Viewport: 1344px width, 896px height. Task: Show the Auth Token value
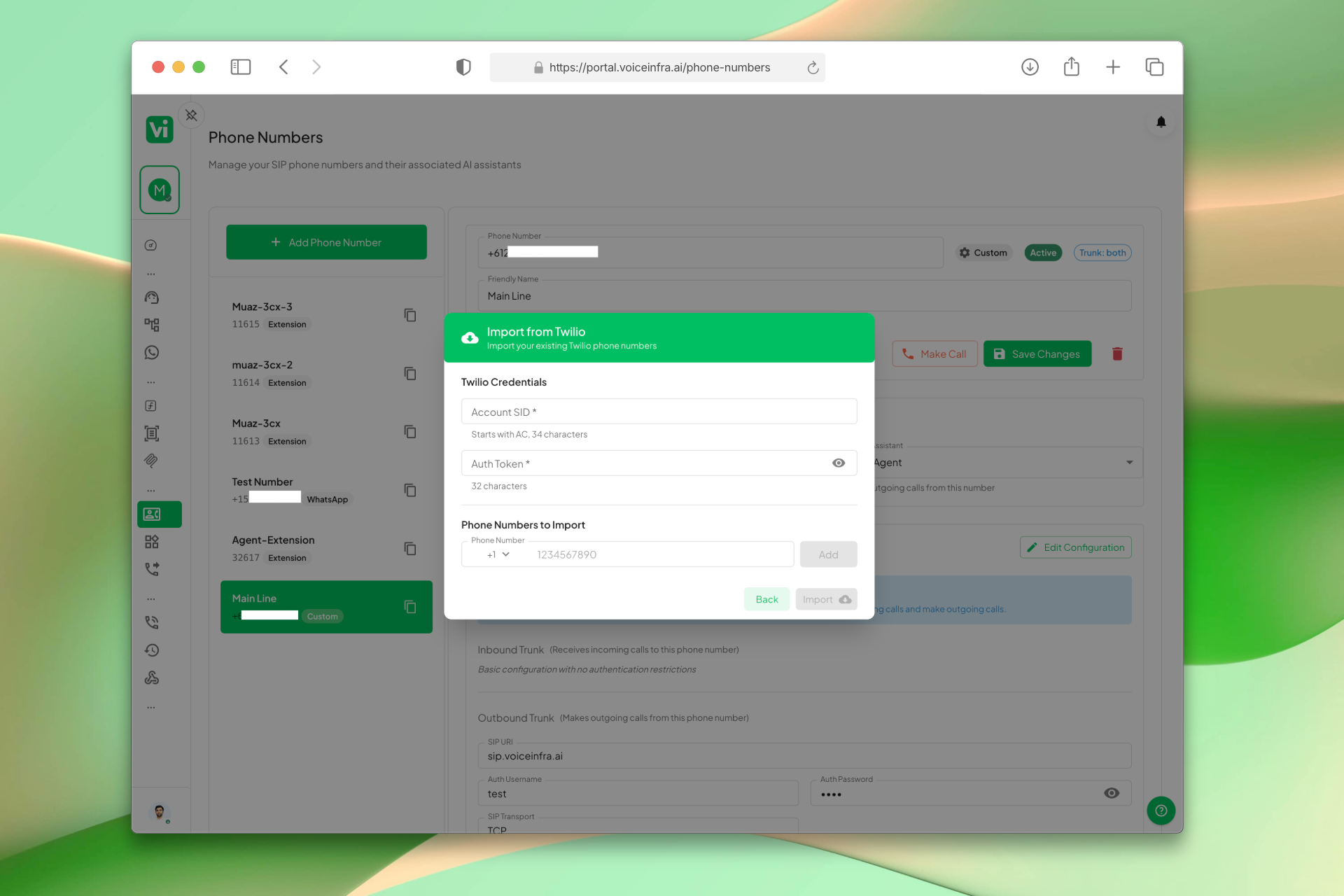tap(839, 463)
